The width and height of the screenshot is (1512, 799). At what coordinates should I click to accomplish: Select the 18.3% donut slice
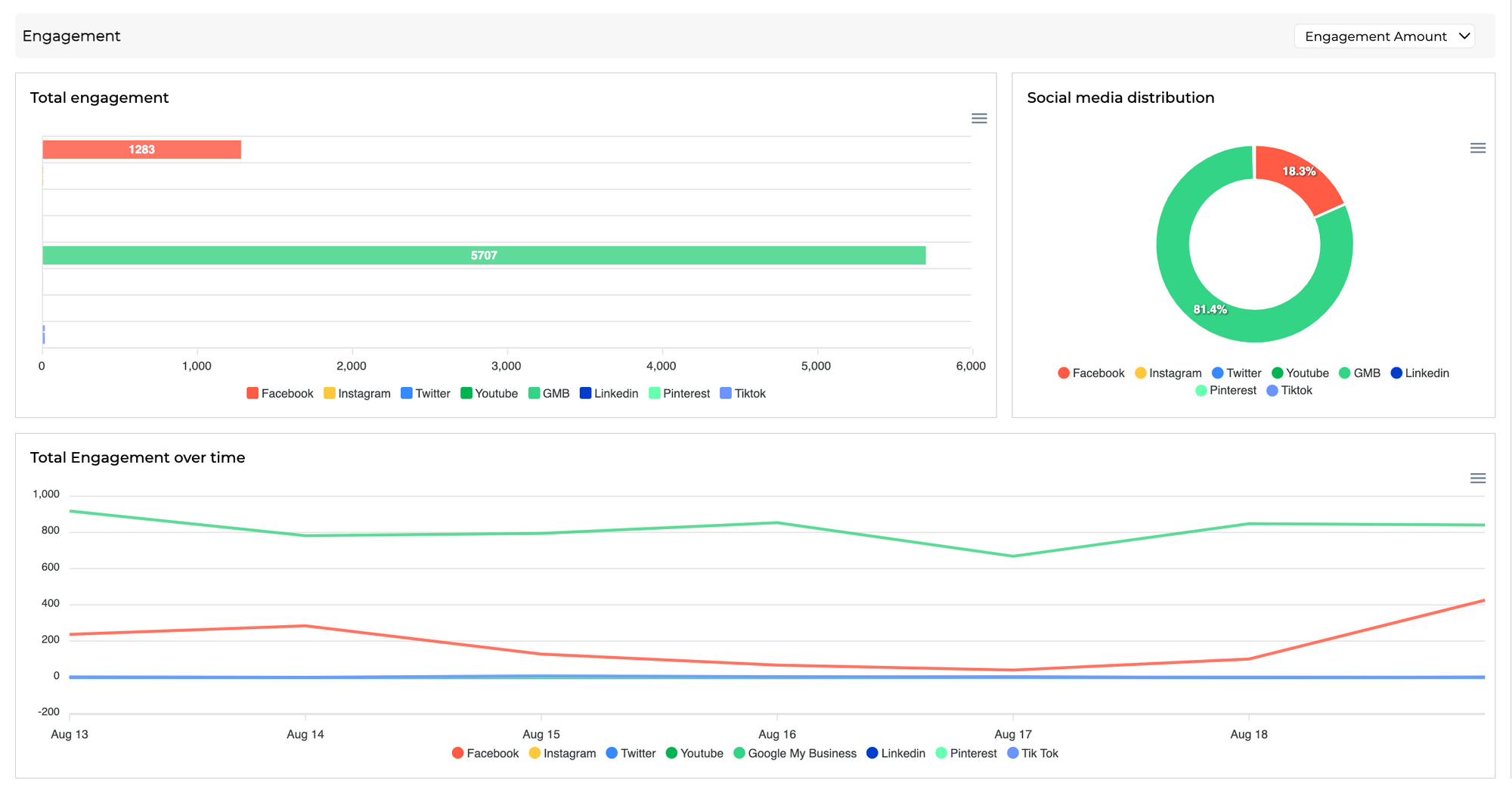pyautogui.click(x=1299, y=172)
